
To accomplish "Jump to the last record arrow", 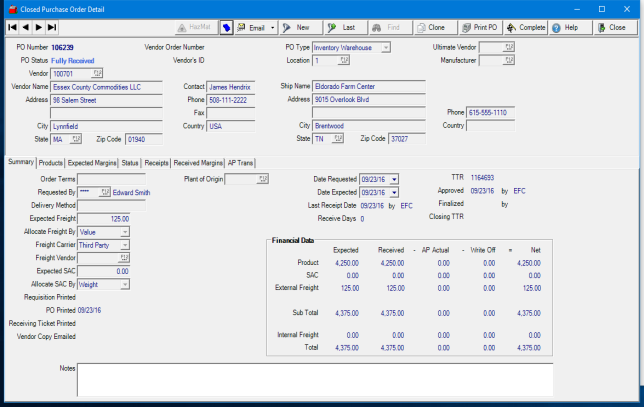I will coord(51,27).
